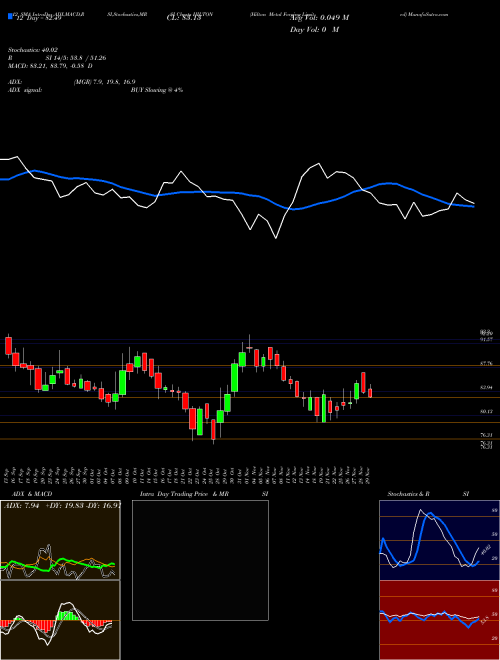Image resolution: width=500 pixels, height=660 pixels.
Task: Click the 'Day Vol: 0 M' readout
Action: click(314, 30)
